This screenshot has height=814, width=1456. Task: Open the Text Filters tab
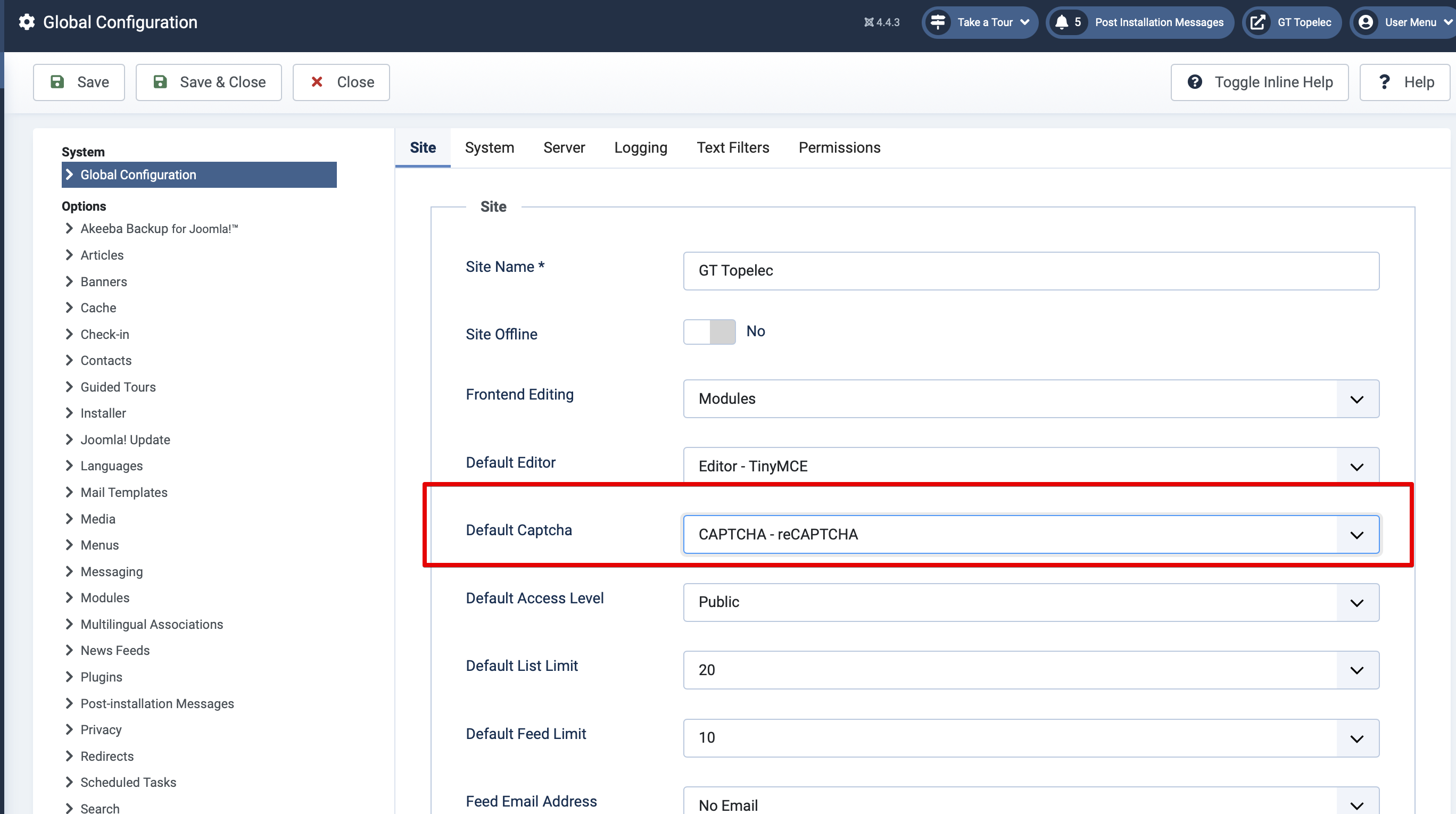732,147
